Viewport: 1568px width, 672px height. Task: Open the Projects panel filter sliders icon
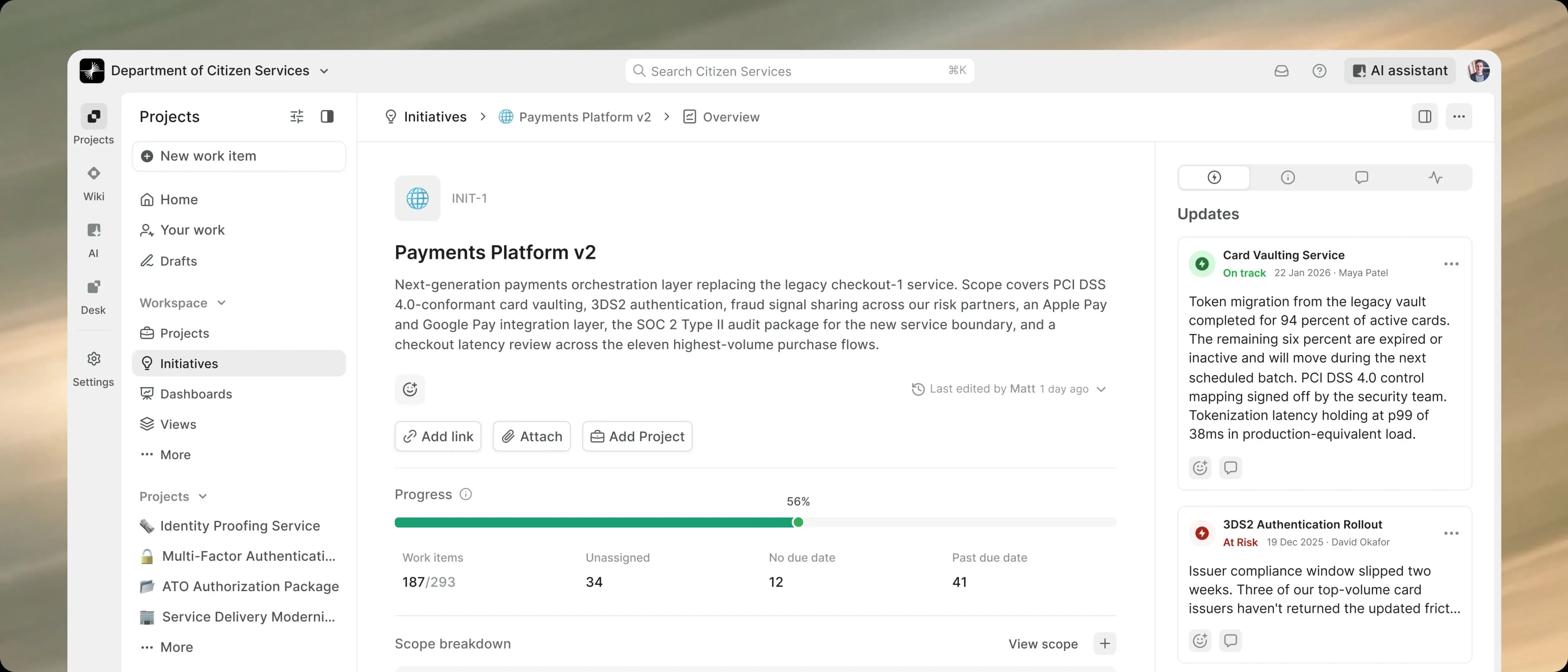pos(296,116)
